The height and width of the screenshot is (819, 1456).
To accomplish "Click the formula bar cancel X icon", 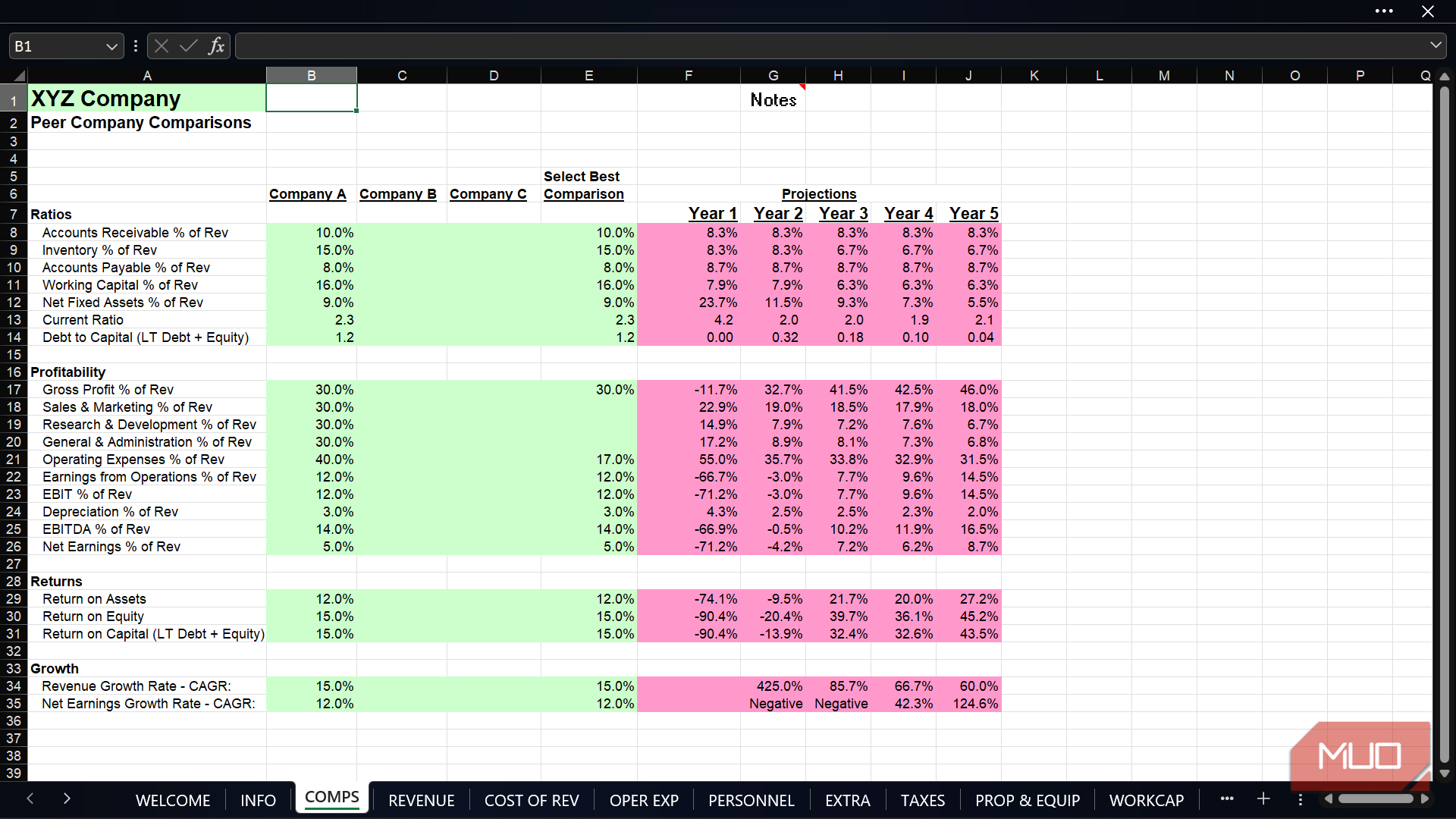I will click(x=161, y=46).
